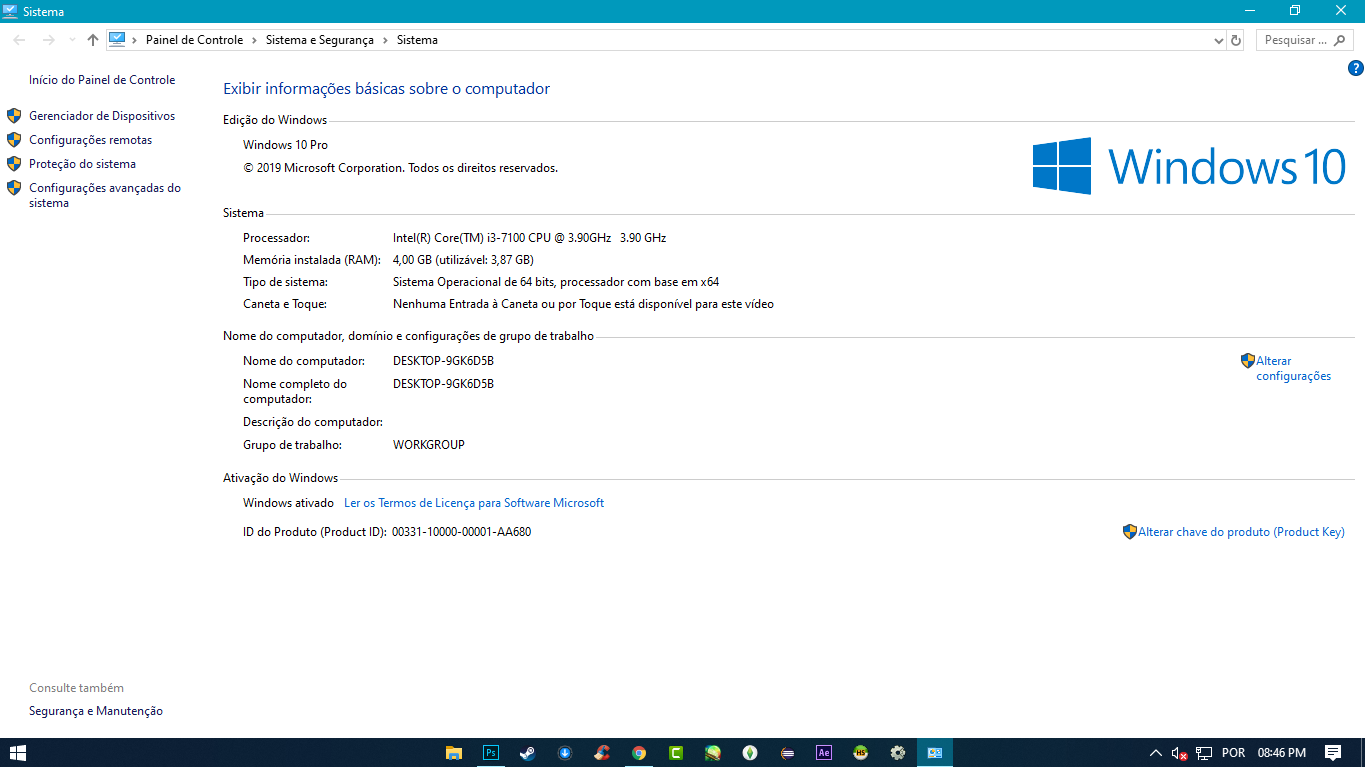Select Sistema e Segurança in the breadcrumb
This screenshot has width=1365, height=767.
[320, 40]
